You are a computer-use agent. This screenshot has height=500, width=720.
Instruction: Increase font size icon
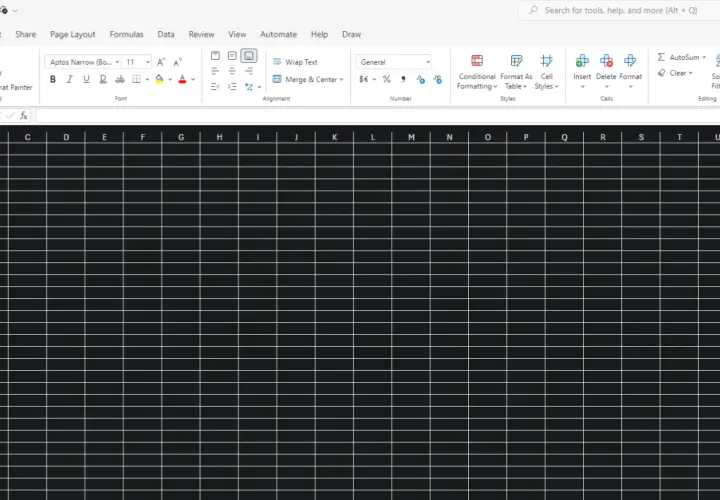[161, 62]
